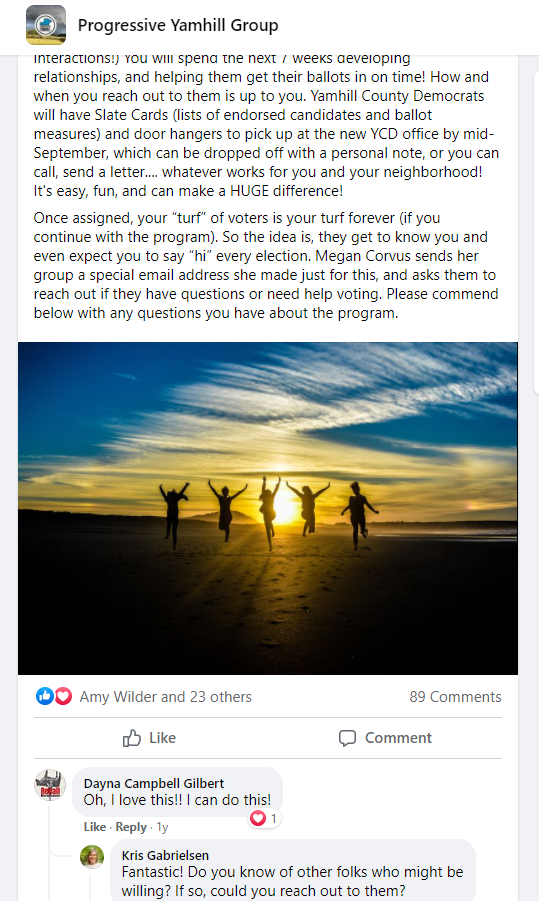Like Dayna Campbell Gilbert's comment

95,827
